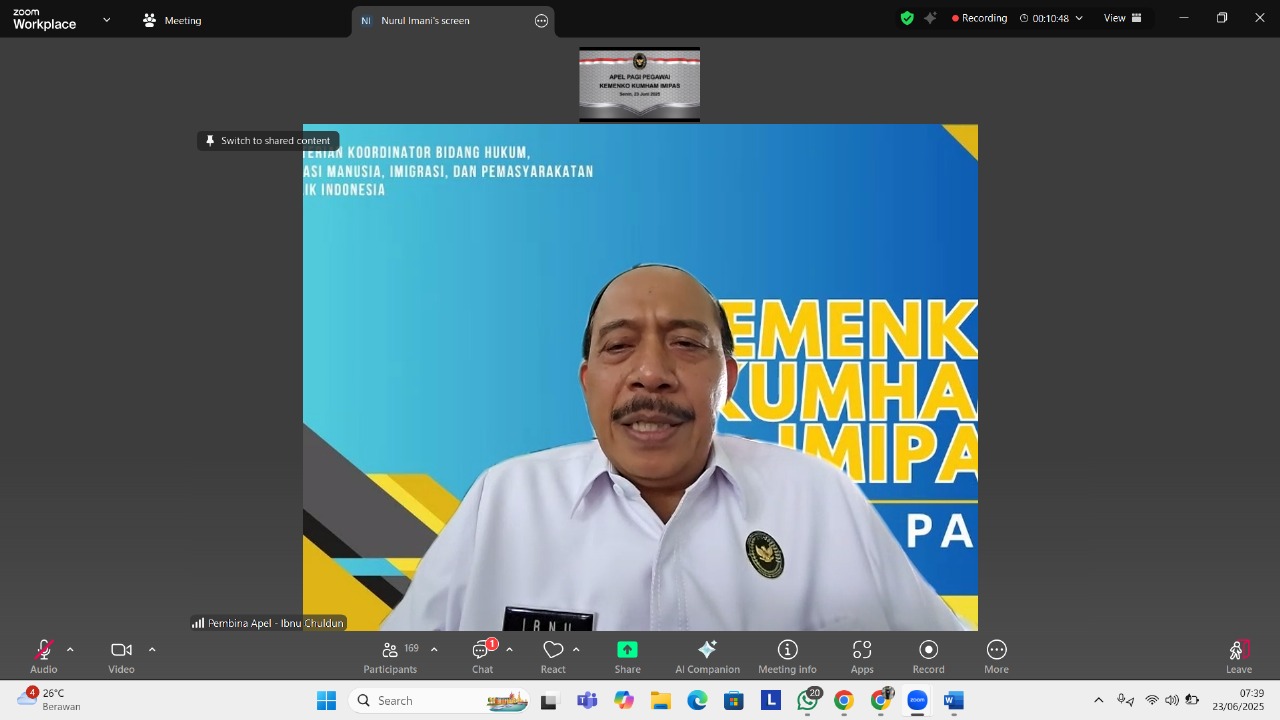This screenshot has width=1280, height=720.
Task: Unmute the microphone via Audio button
Action: [x=44, y=656]
